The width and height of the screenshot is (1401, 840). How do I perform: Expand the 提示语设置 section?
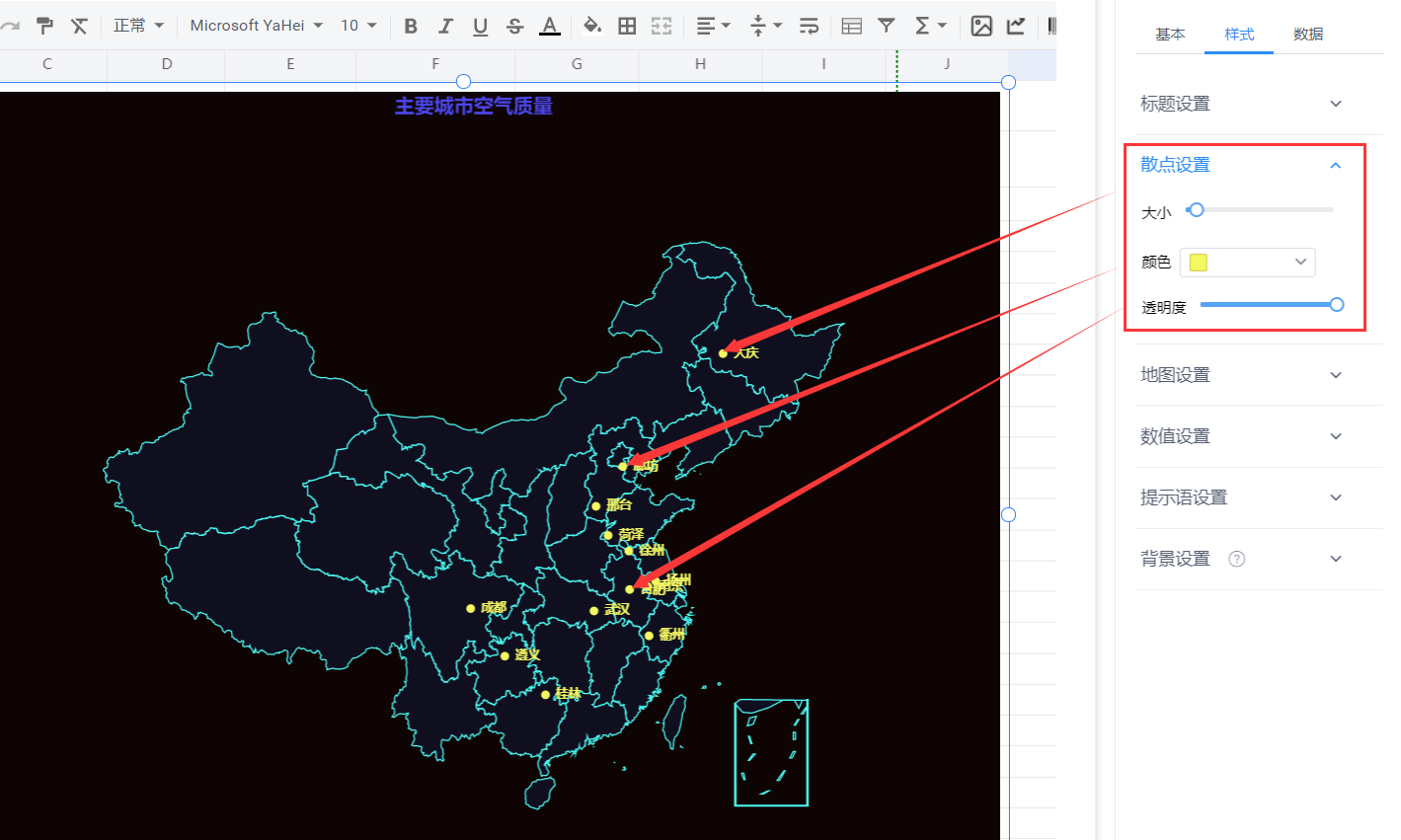1241,497
